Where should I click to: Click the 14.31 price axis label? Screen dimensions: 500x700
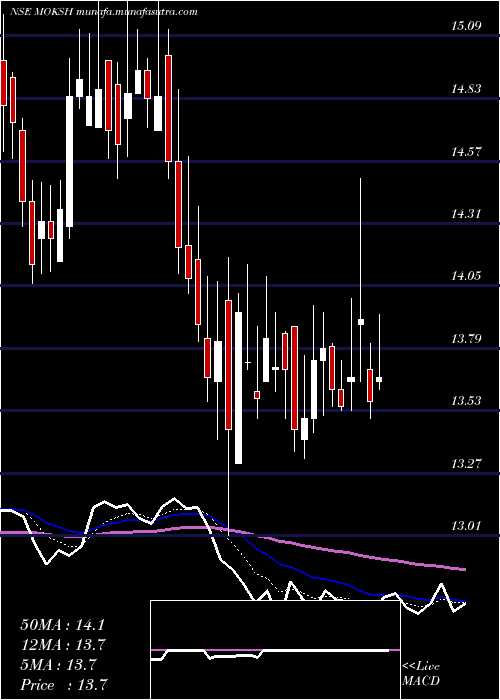pyautogui.click(x=466, y=214)
